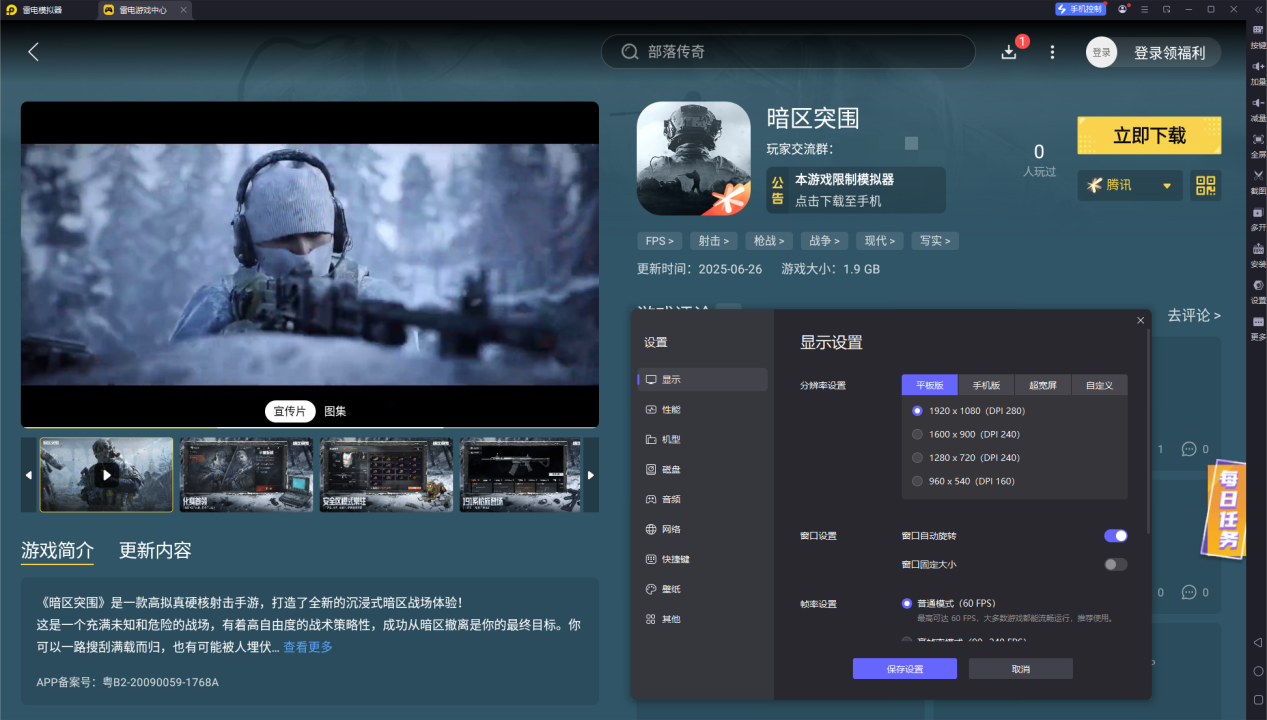Click 取消 button in settings
Viewport: 1267px width, 720px height.
click(x=1020, y=669)
